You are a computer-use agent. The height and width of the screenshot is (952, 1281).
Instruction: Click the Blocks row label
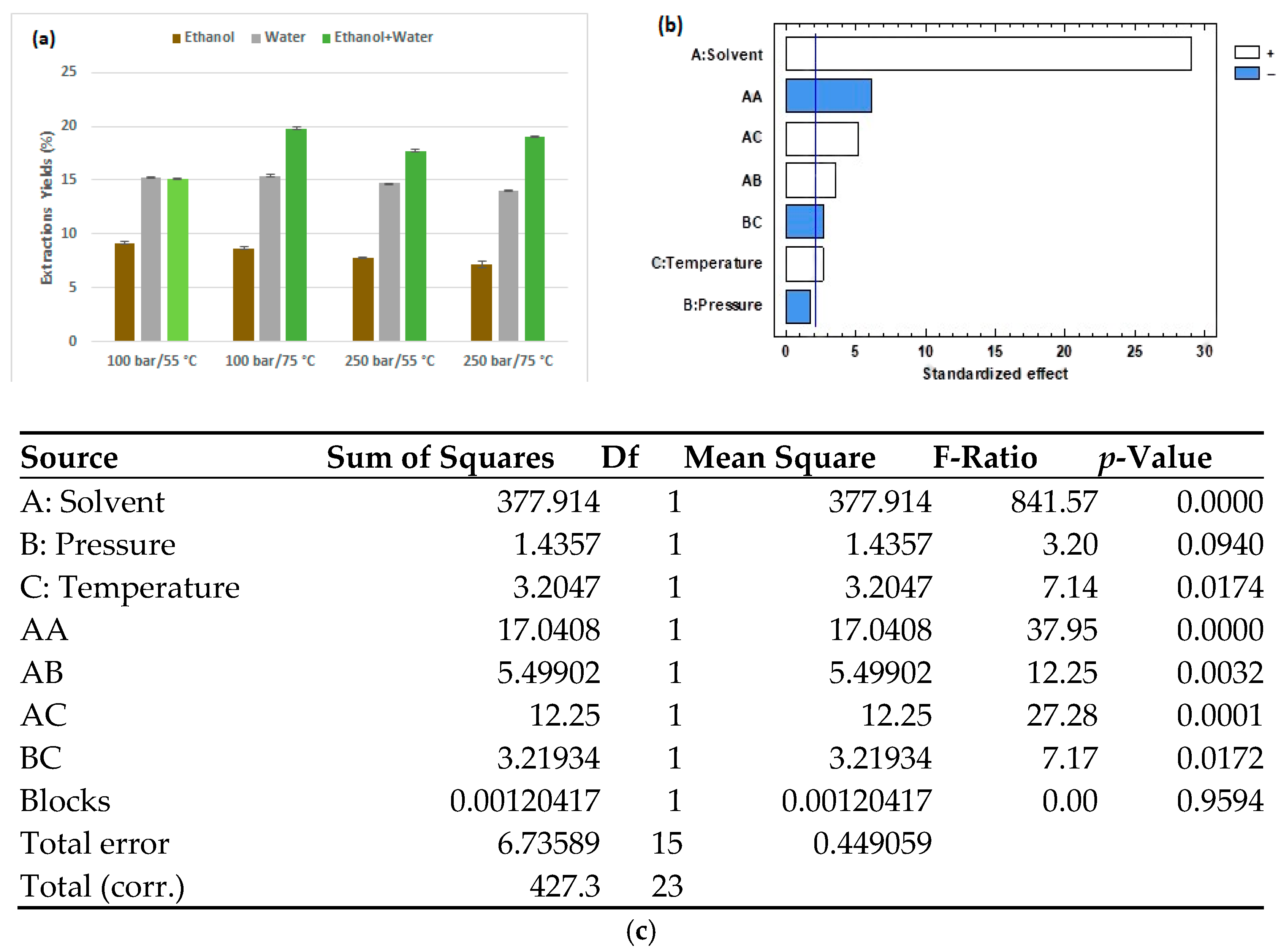tap(65, 800)
